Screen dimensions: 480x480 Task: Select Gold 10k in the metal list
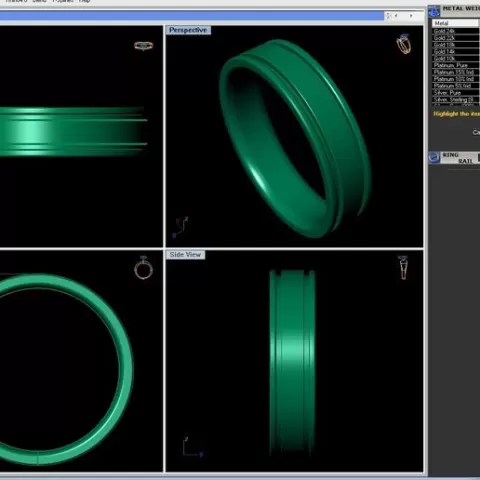[456, 58]
